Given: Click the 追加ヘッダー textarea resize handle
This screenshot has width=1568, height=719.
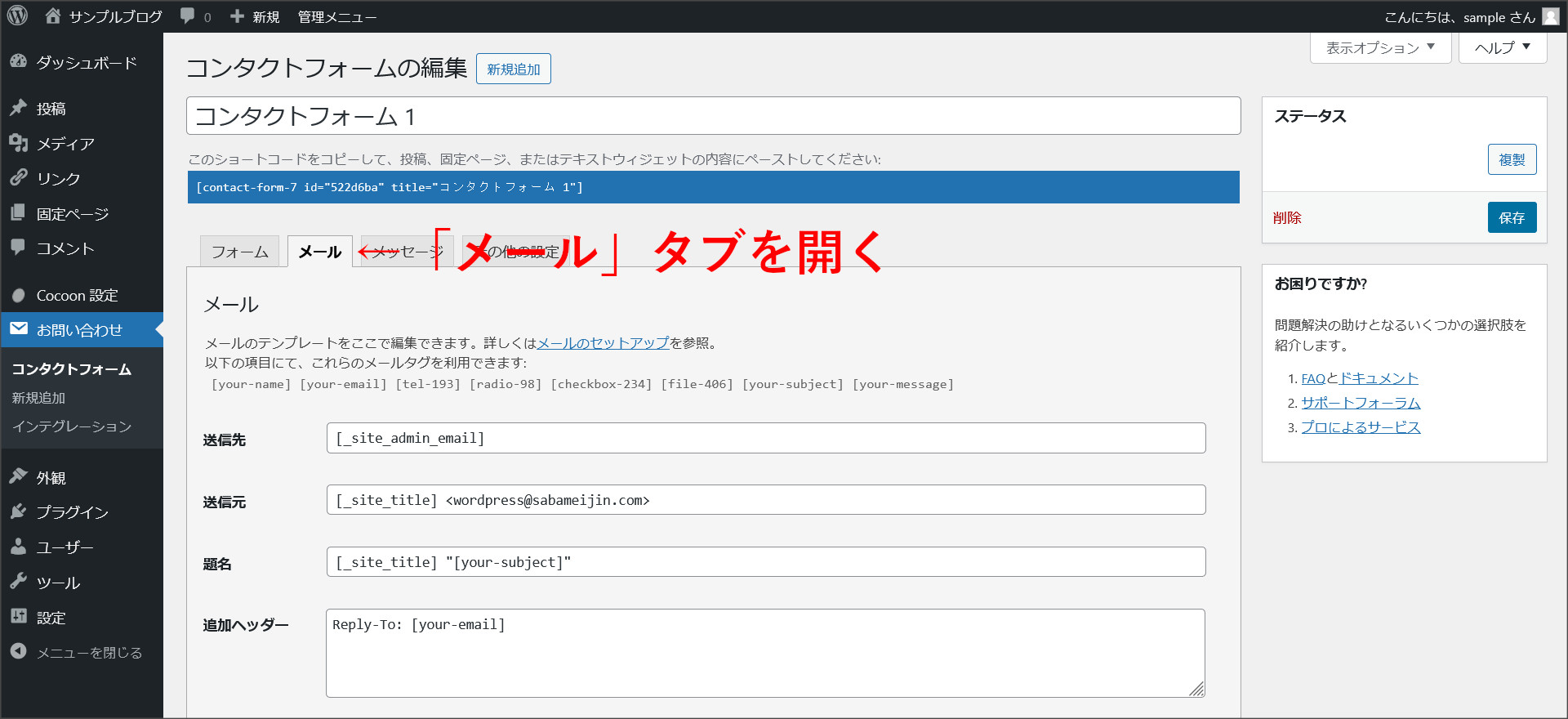Looking at the screenshot, I should point(1197,690).
